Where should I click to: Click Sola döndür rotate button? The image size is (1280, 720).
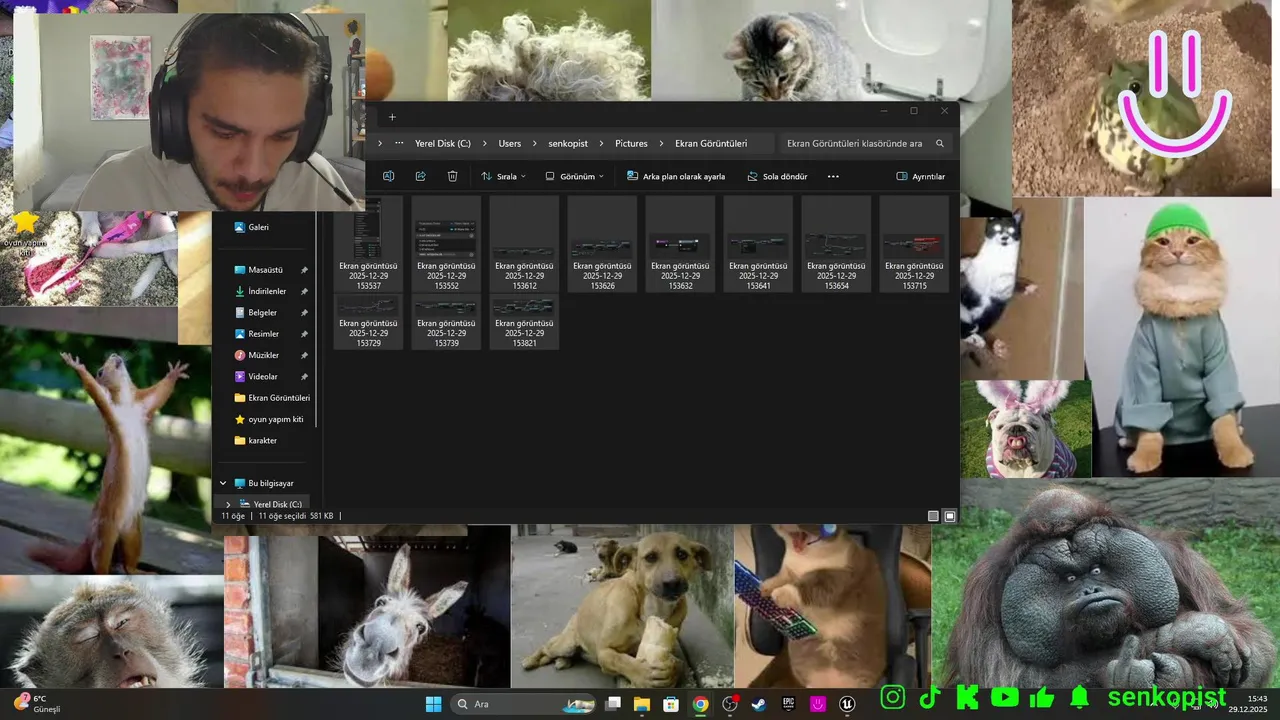point(777,176)
